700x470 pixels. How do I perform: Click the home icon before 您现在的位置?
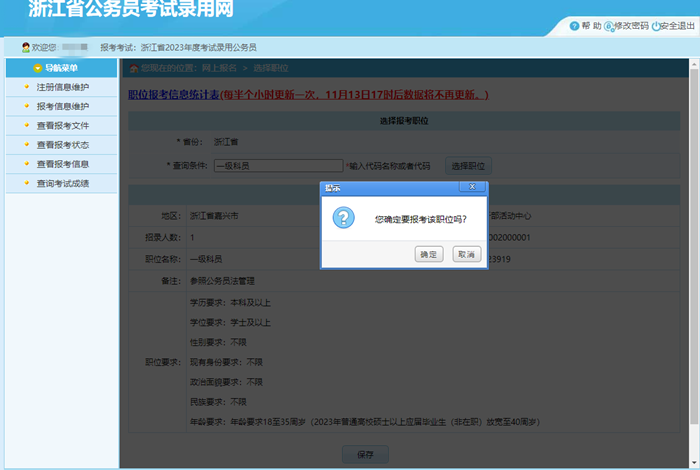coord(132,68)
